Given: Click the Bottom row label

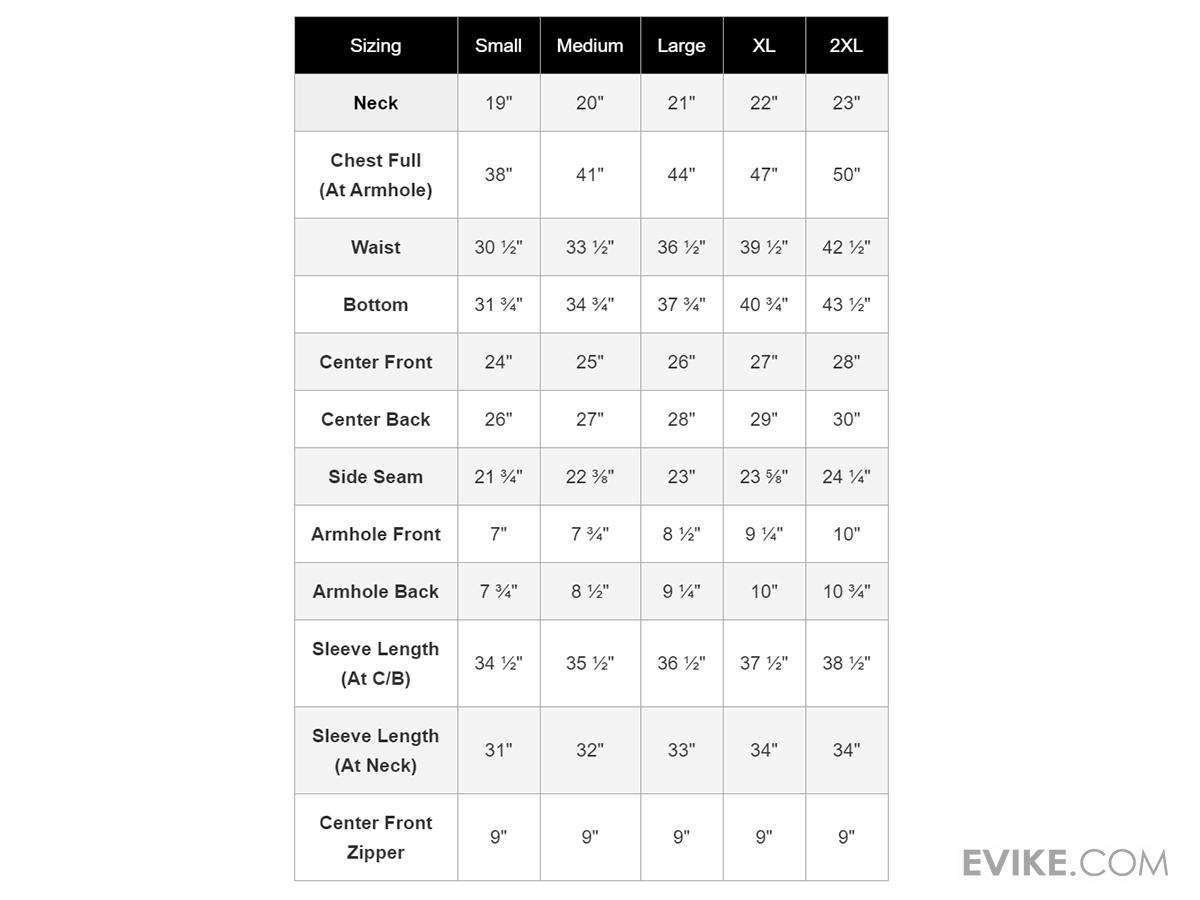Looking at the screenshot, I should [x=376, y=305].
